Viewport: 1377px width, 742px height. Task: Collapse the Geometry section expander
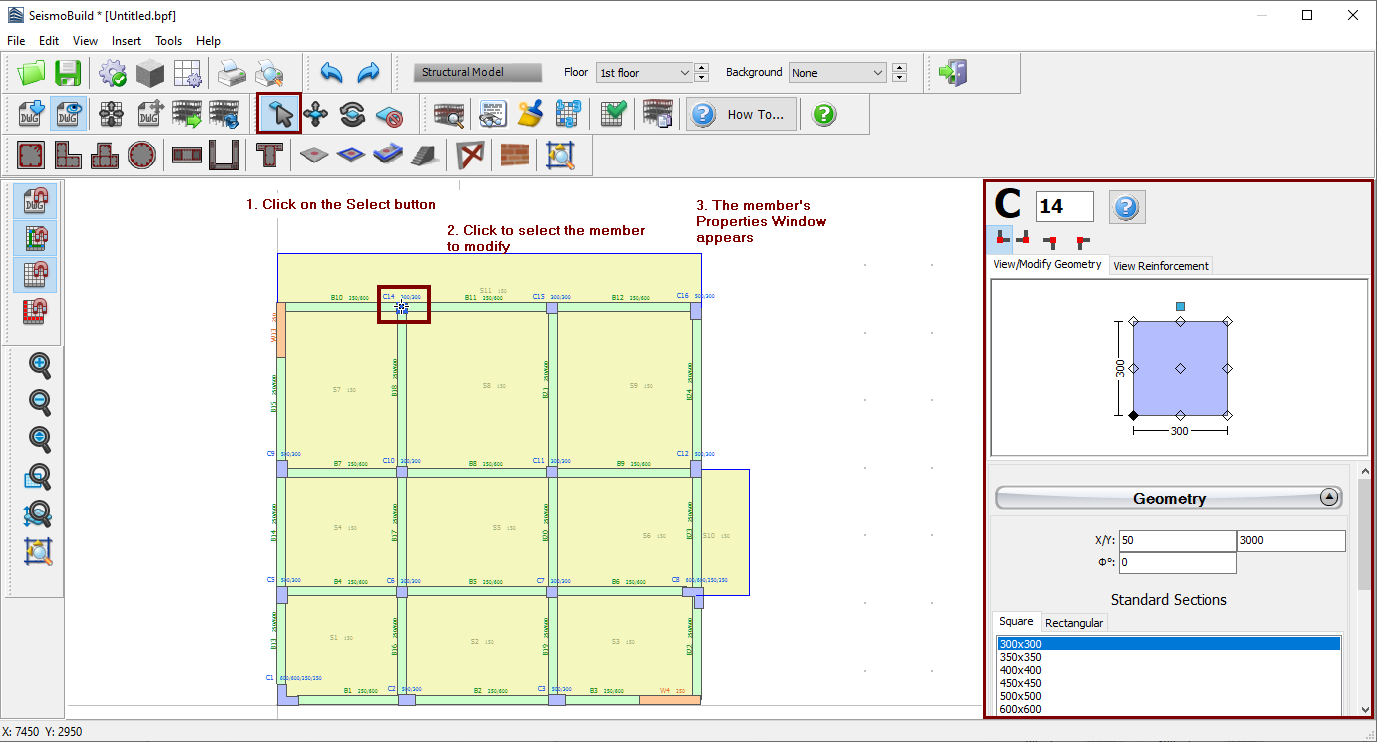(1329, 498)
